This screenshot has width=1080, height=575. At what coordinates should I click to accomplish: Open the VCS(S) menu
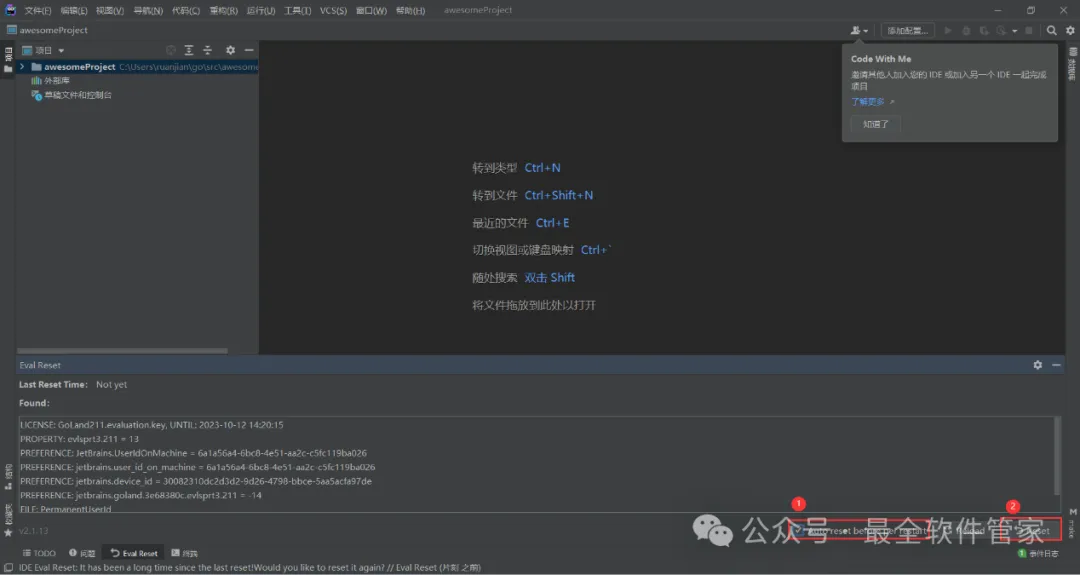(x=333, y=10)
